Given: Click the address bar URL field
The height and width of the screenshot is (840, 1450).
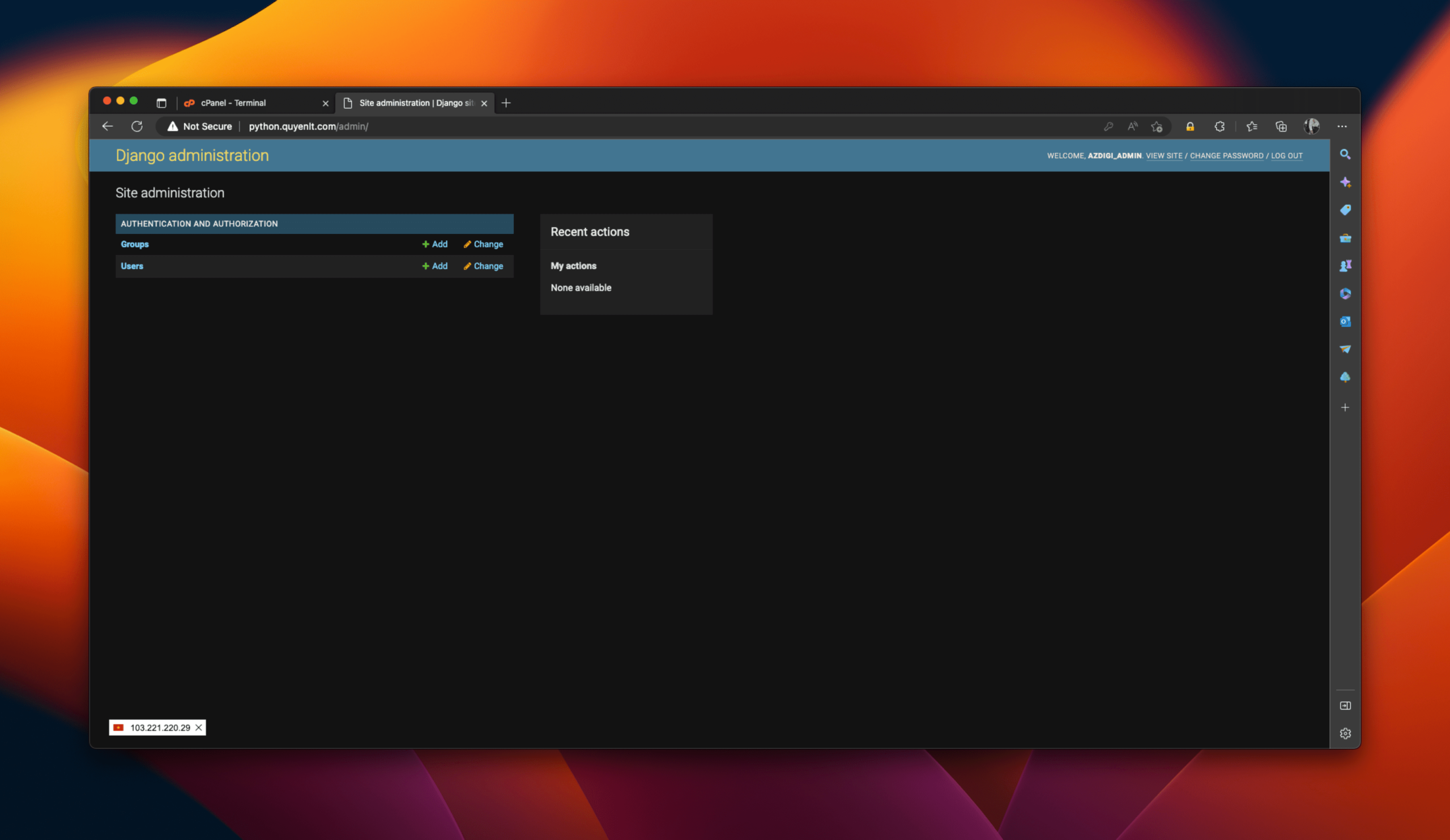Looking at the screenshot, I should point(518,126).
